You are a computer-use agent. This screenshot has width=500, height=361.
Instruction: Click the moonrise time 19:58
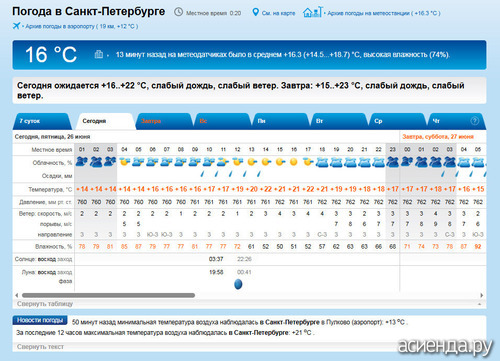point(216,272)
